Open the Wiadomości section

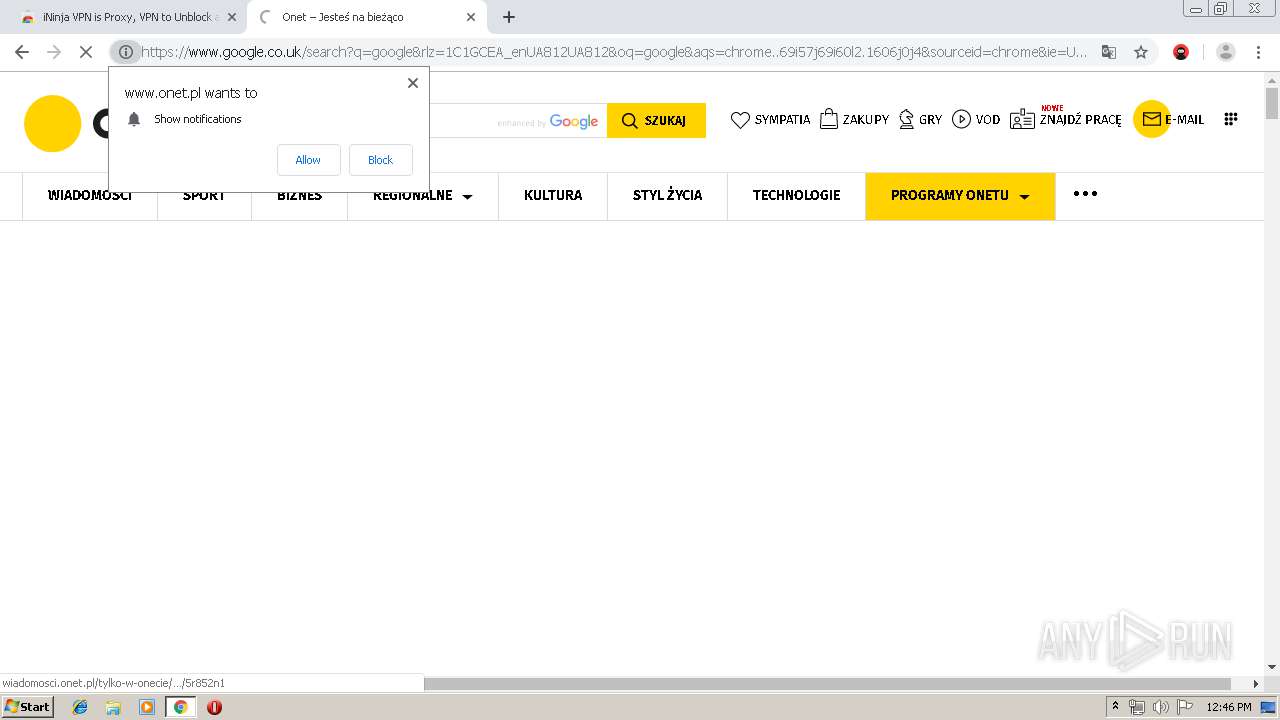point(89,195)
